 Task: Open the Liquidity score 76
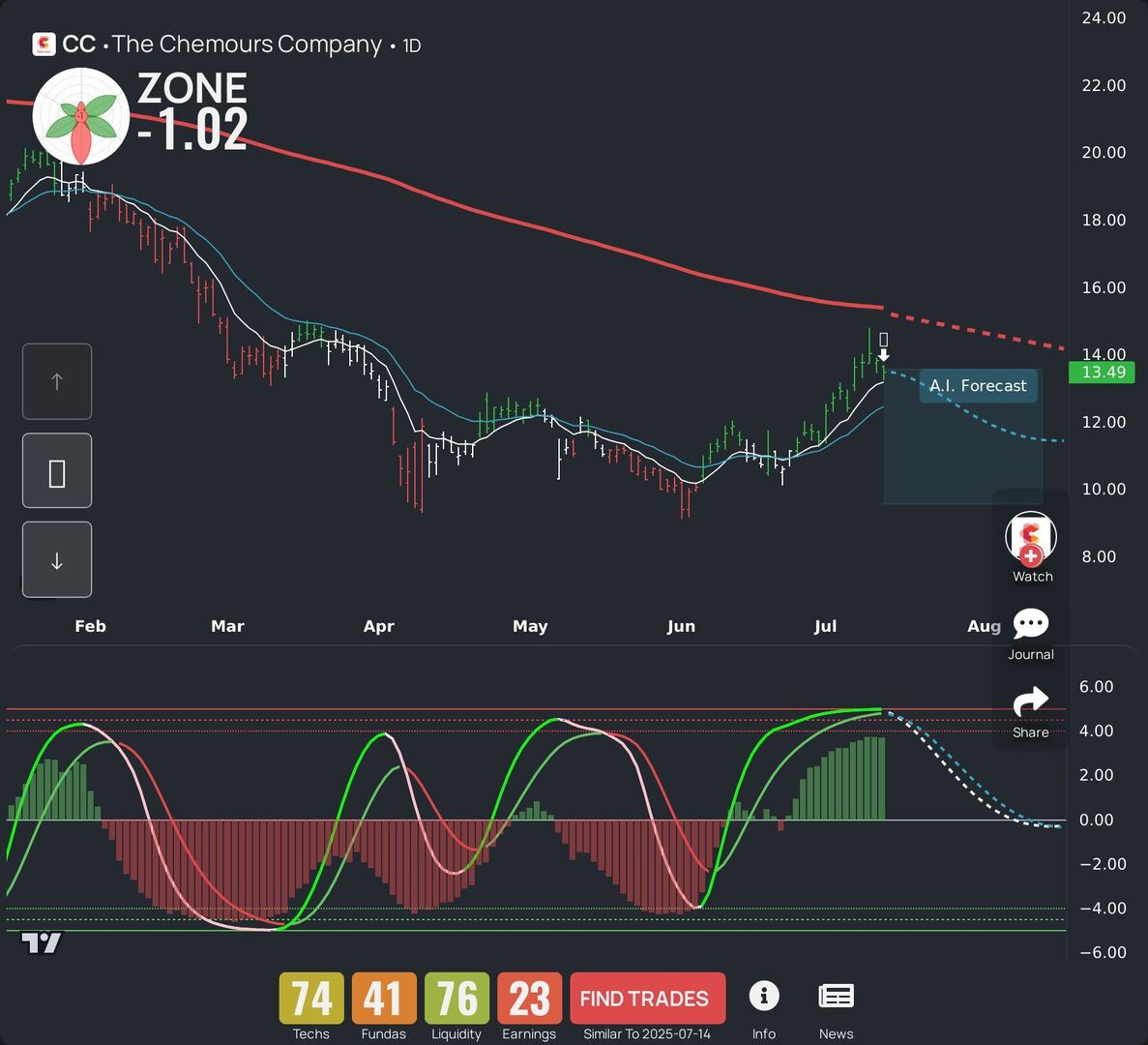[456, 999]
